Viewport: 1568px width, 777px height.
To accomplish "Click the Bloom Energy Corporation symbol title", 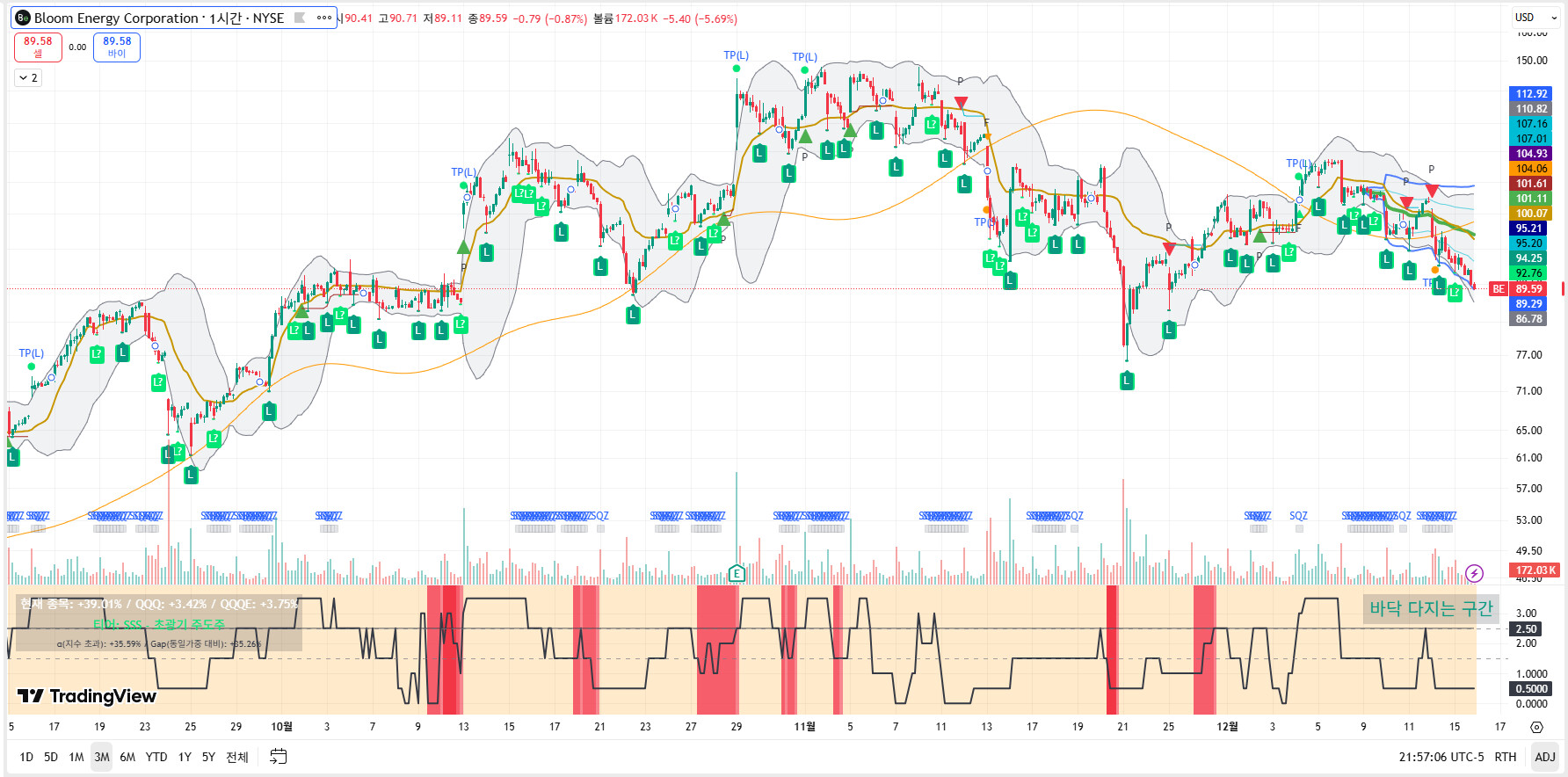I will click(116, 18).
